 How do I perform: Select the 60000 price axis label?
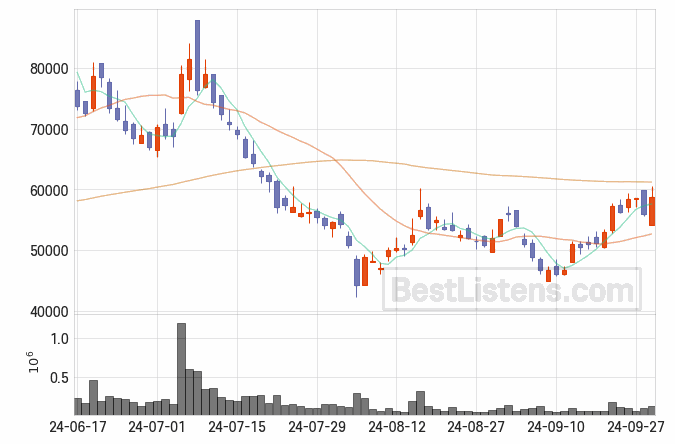tap(49, 190)
